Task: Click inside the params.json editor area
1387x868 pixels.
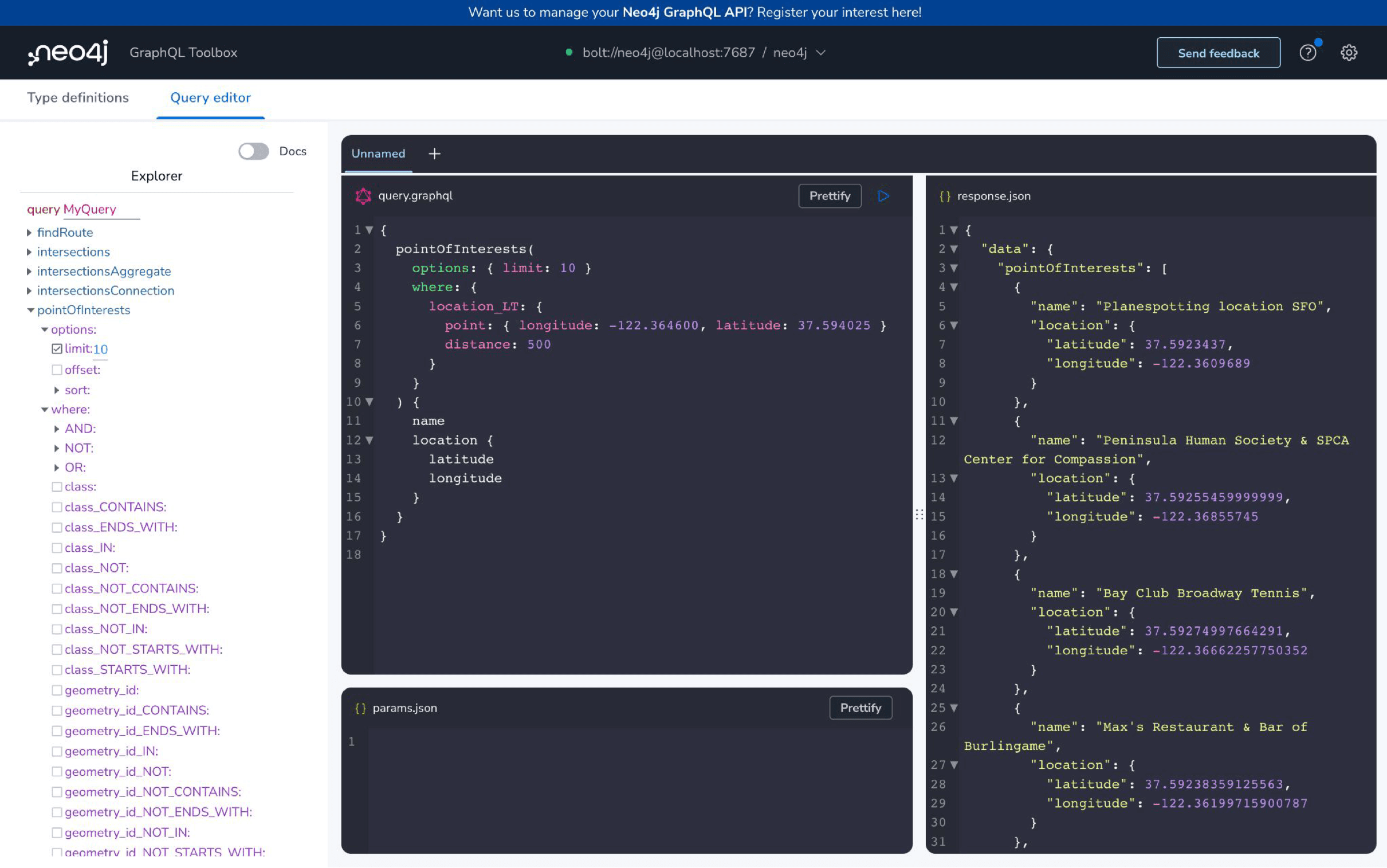Action: pos(639,790)
